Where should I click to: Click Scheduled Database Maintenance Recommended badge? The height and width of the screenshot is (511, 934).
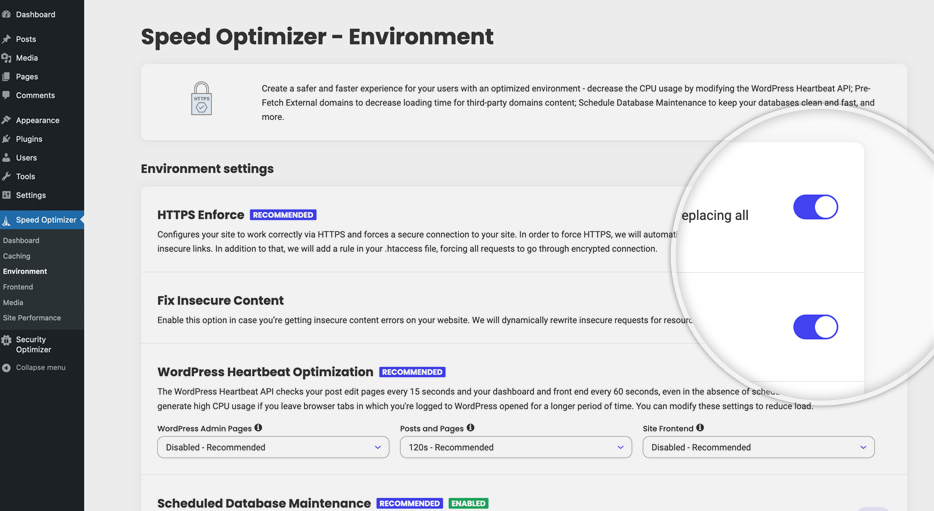[410, 503]
